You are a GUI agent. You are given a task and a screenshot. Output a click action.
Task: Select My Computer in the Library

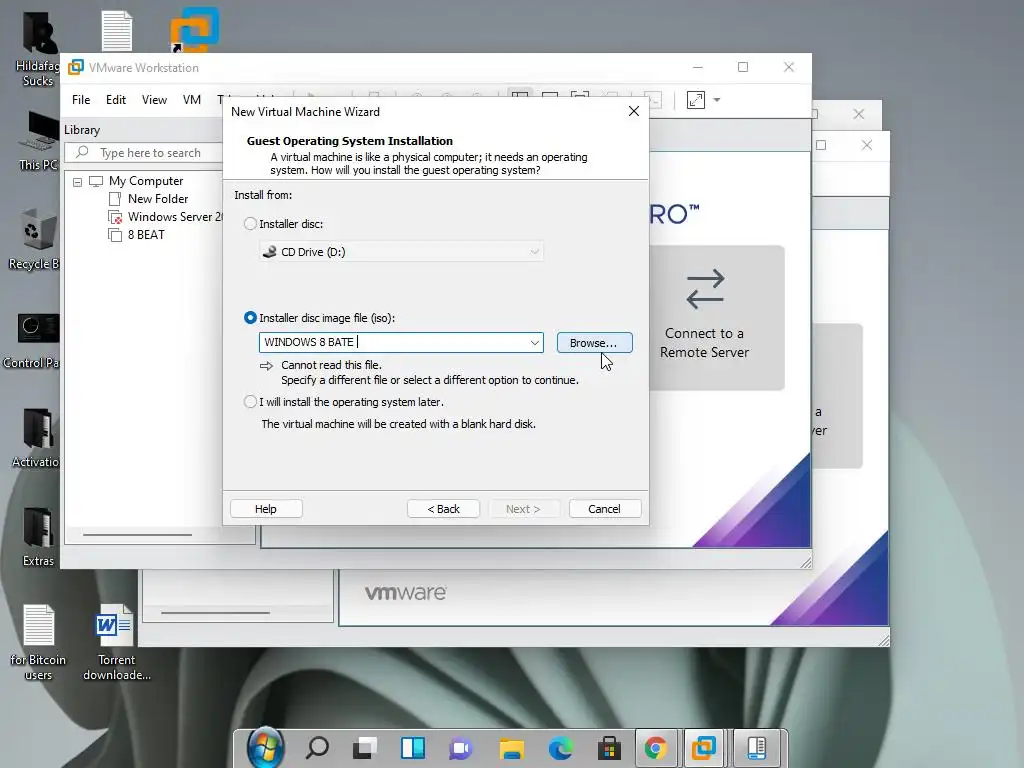146,181
